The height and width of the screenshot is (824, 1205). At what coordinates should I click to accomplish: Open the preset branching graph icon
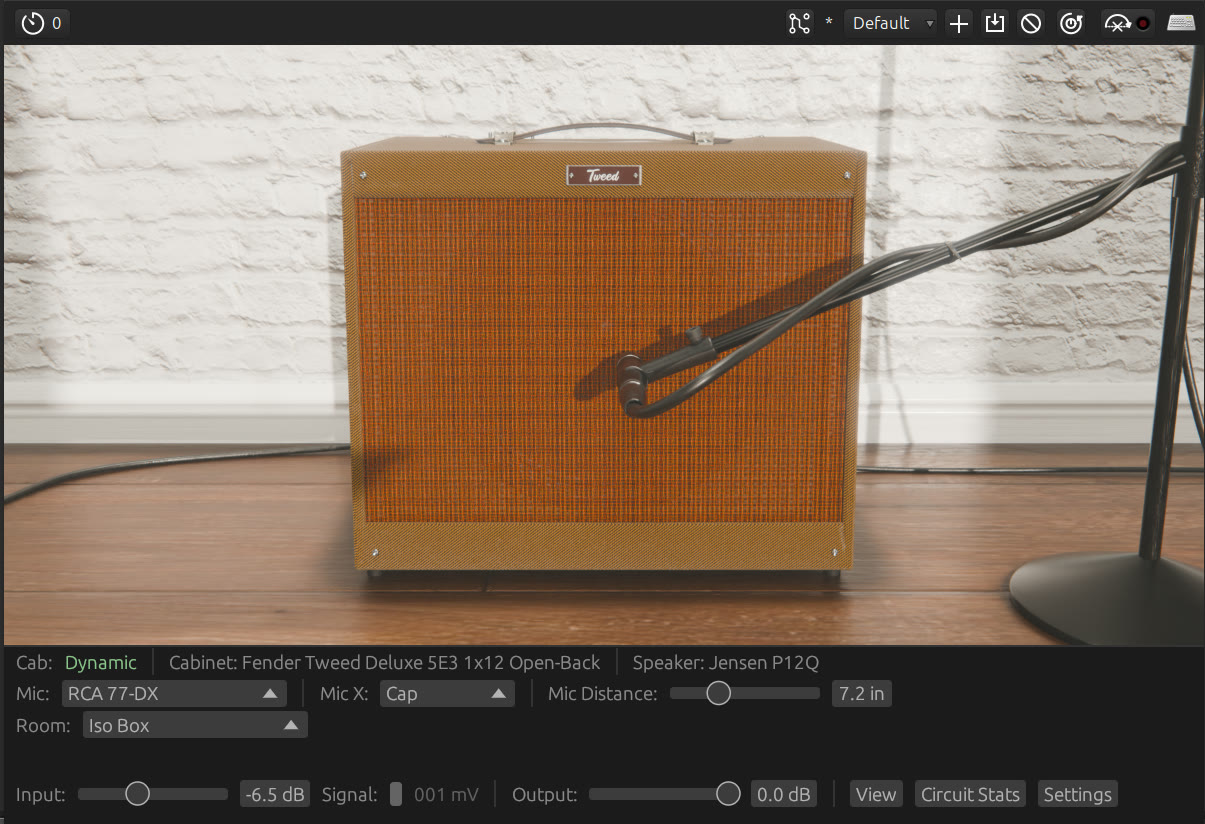point(799,23)
